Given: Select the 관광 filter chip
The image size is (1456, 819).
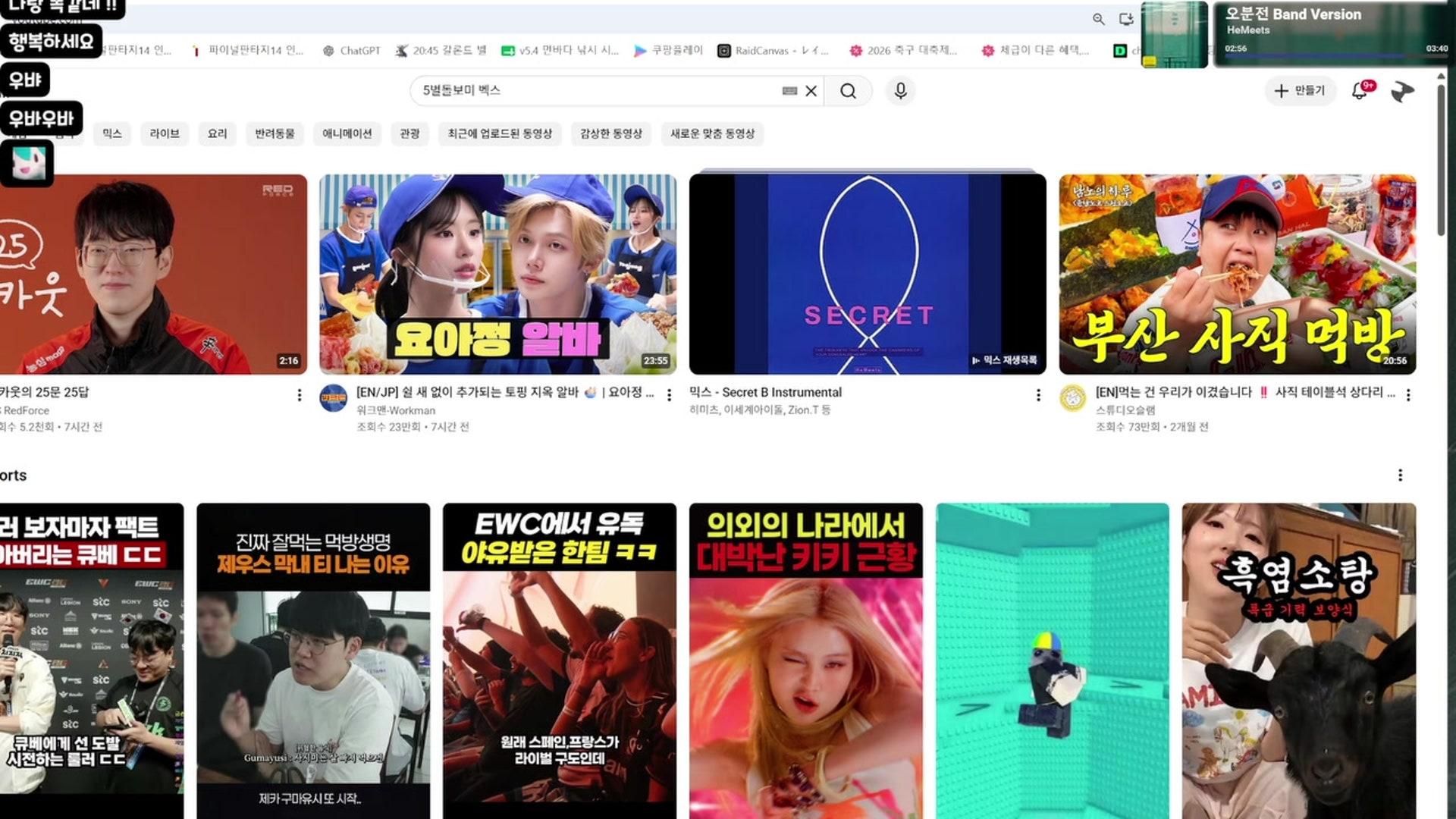Looking at the screenshot, I should pos(410,133).
